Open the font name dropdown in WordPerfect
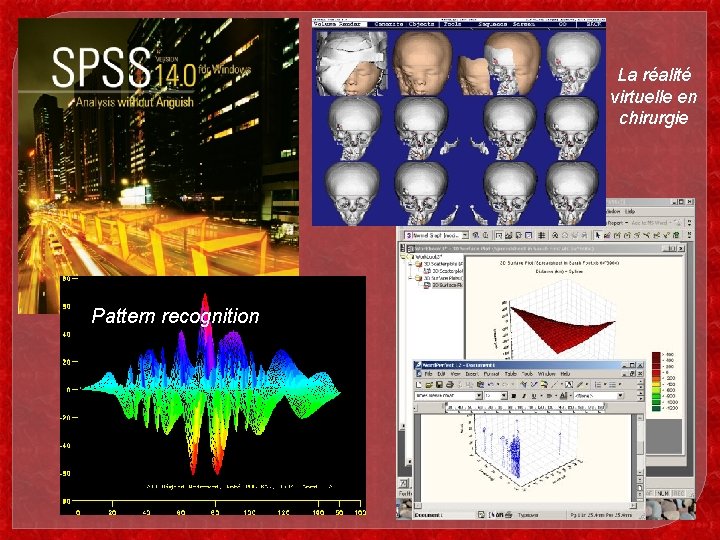 coord(478,396)
